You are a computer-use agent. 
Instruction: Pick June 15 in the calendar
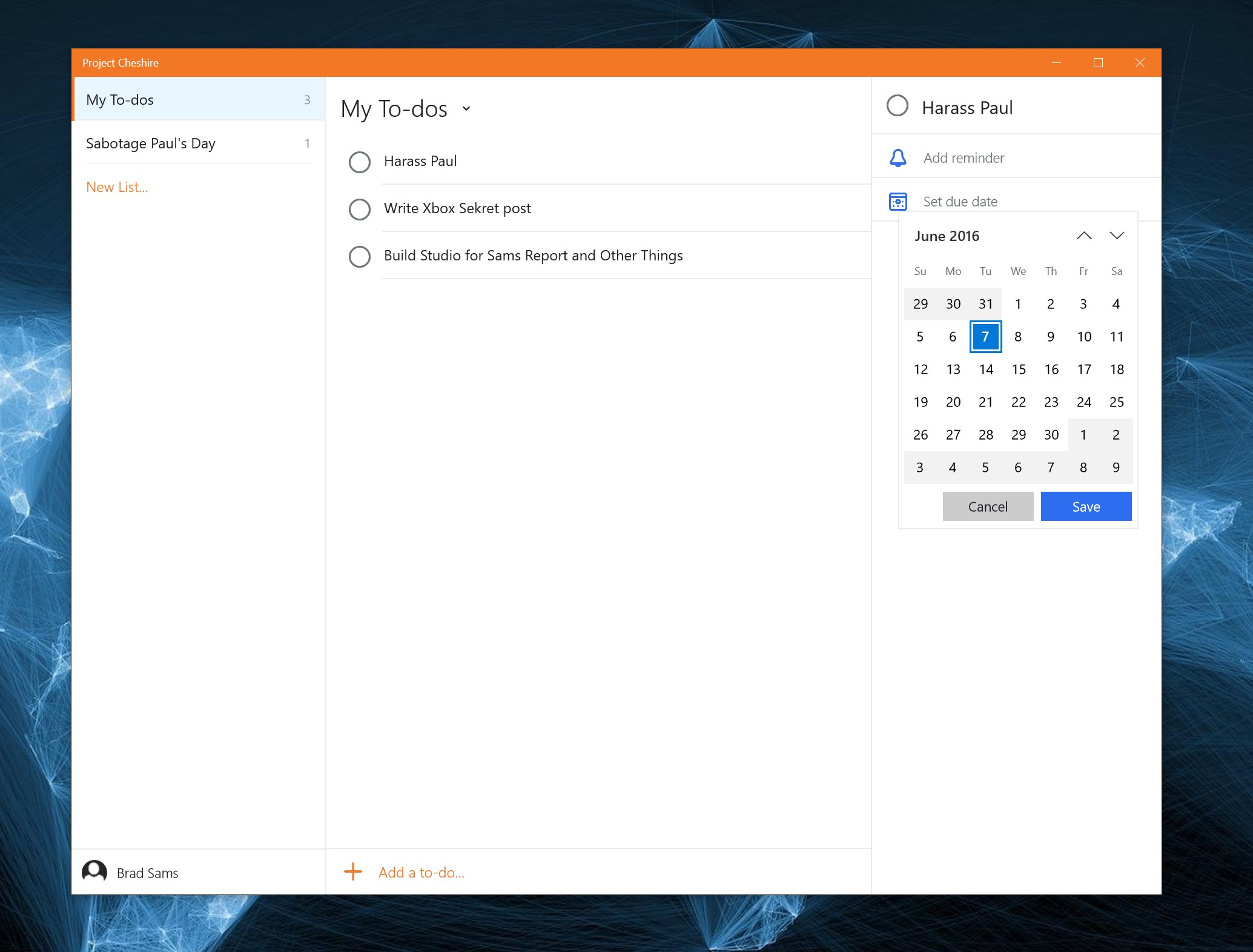[1019, 369]
